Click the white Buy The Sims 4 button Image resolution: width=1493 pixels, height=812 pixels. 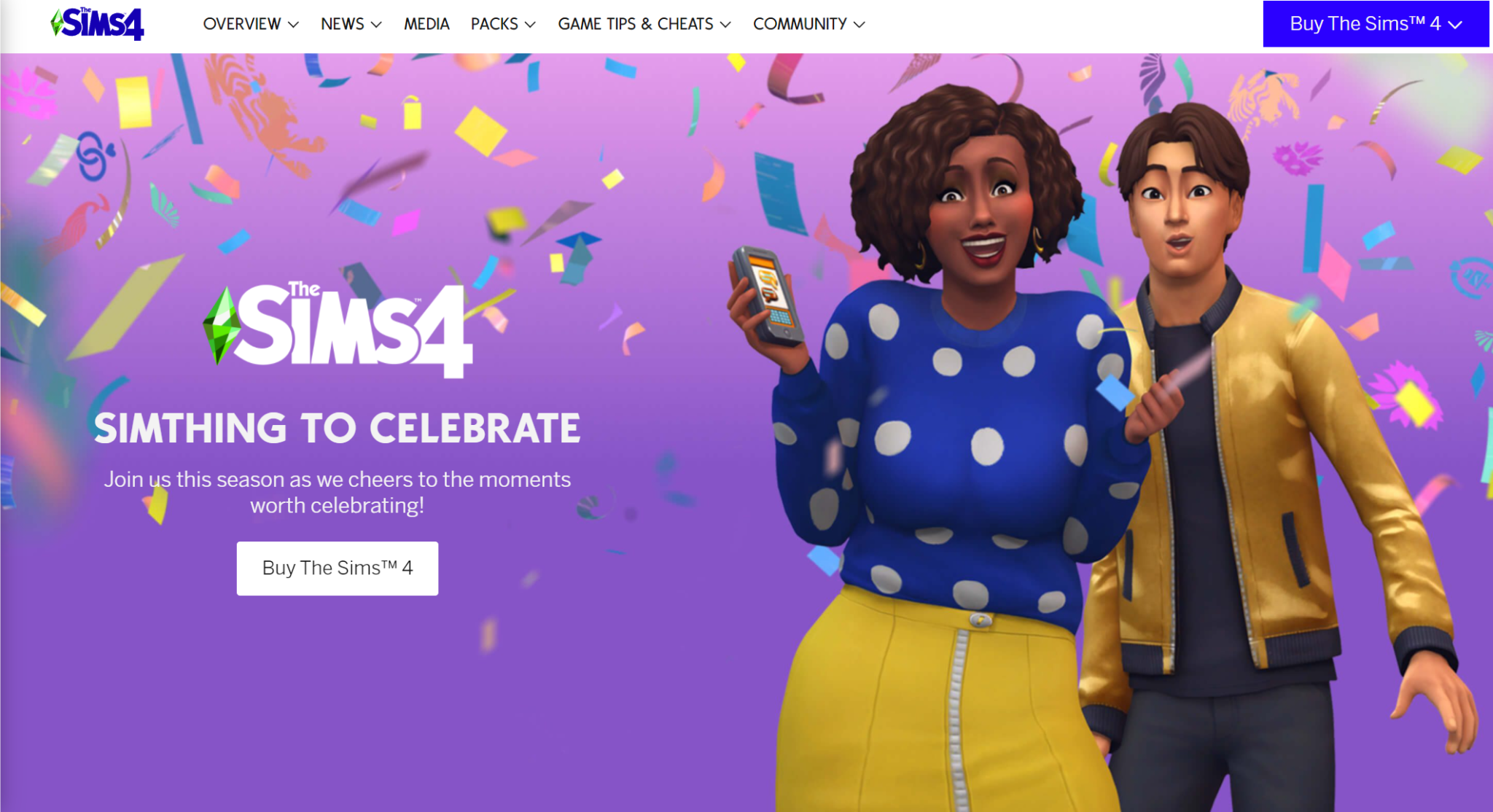pyautogui.click(x=338, y=569)
